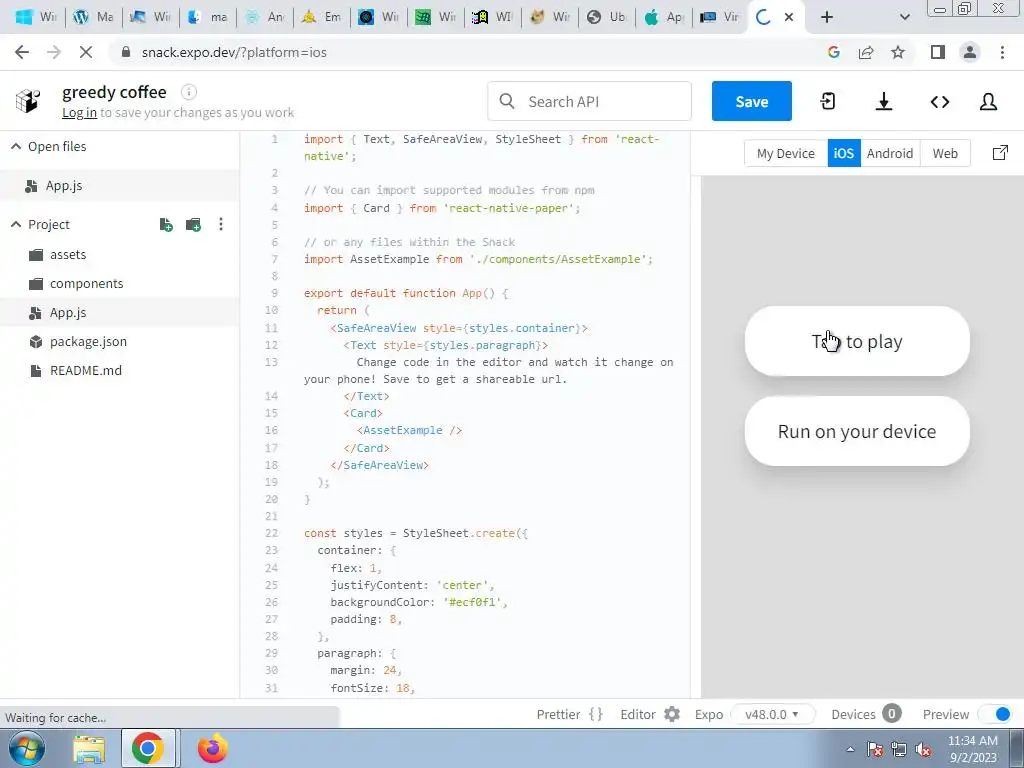Close the active browser tab
Screen dimensions: 1024x768
789,18
